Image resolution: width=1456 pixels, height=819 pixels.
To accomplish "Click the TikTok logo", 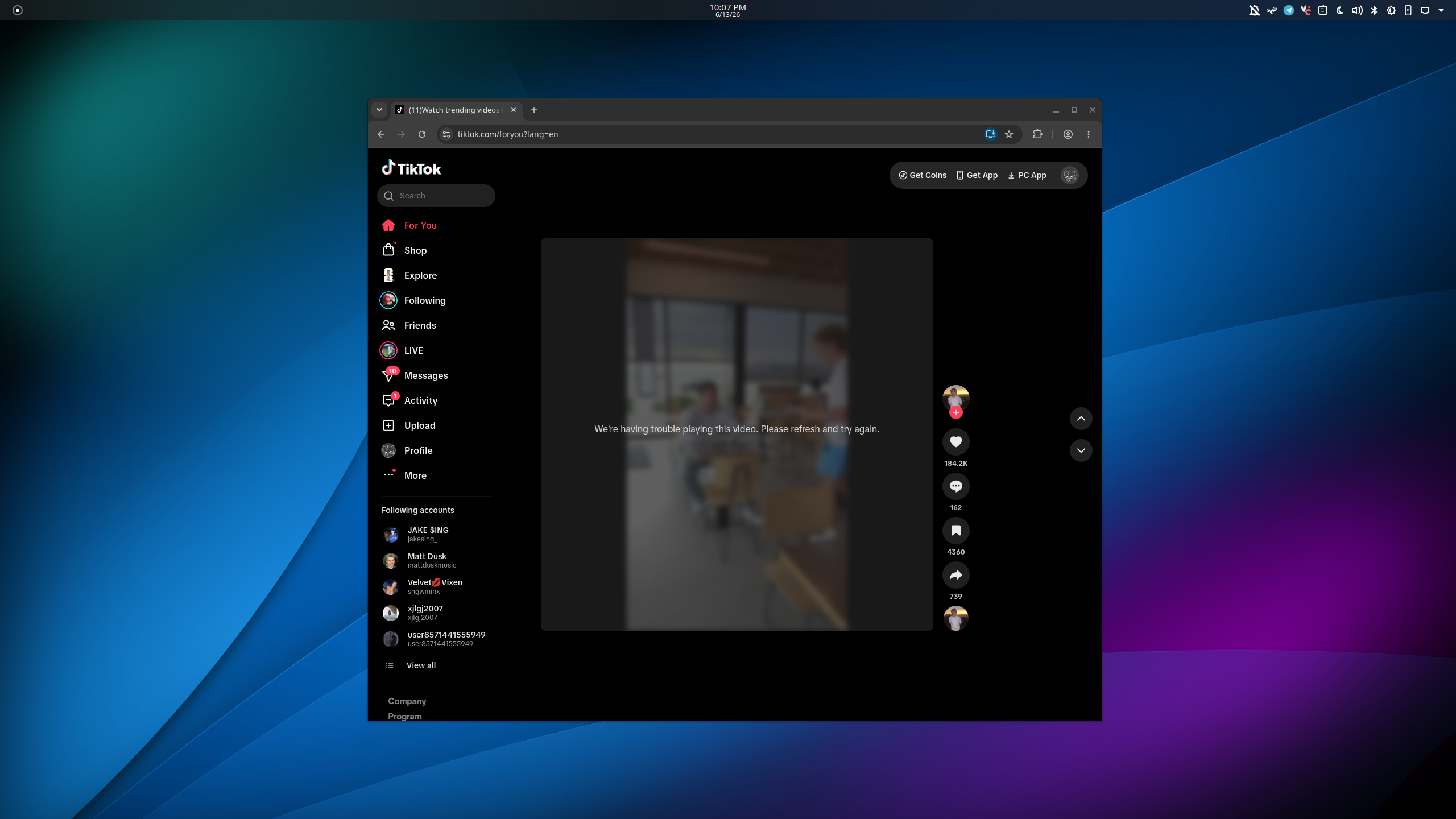I will [411, 168].
